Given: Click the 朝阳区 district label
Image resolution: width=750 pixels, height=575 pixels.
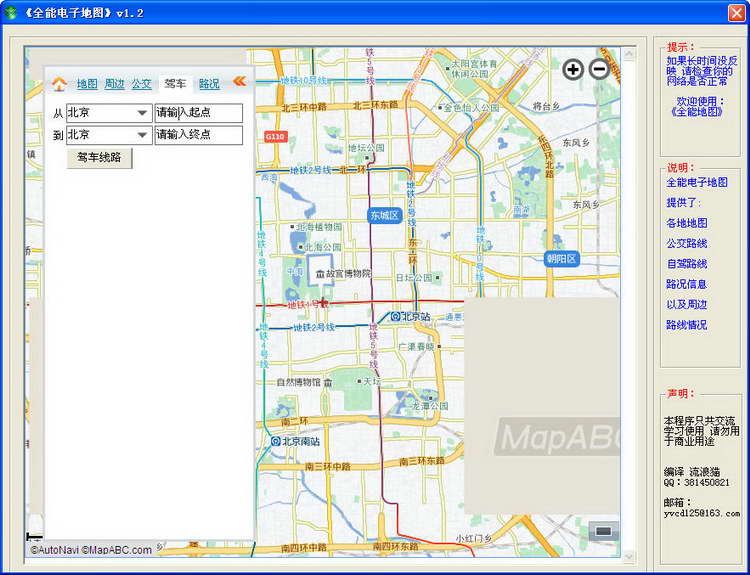Looking at the screenshot, I should point(562,259).
